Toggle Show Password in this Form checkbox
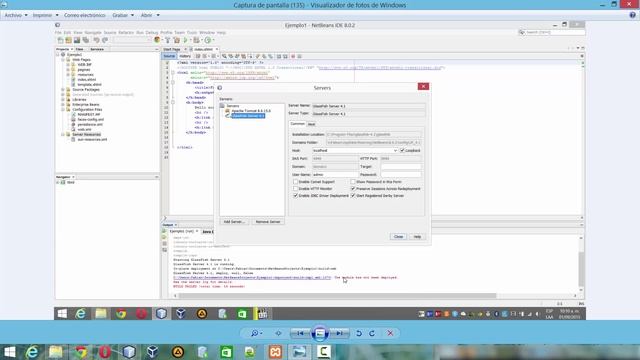Image resolution: width=640 pixels, height=360 pixels. (x=353, y=182)
